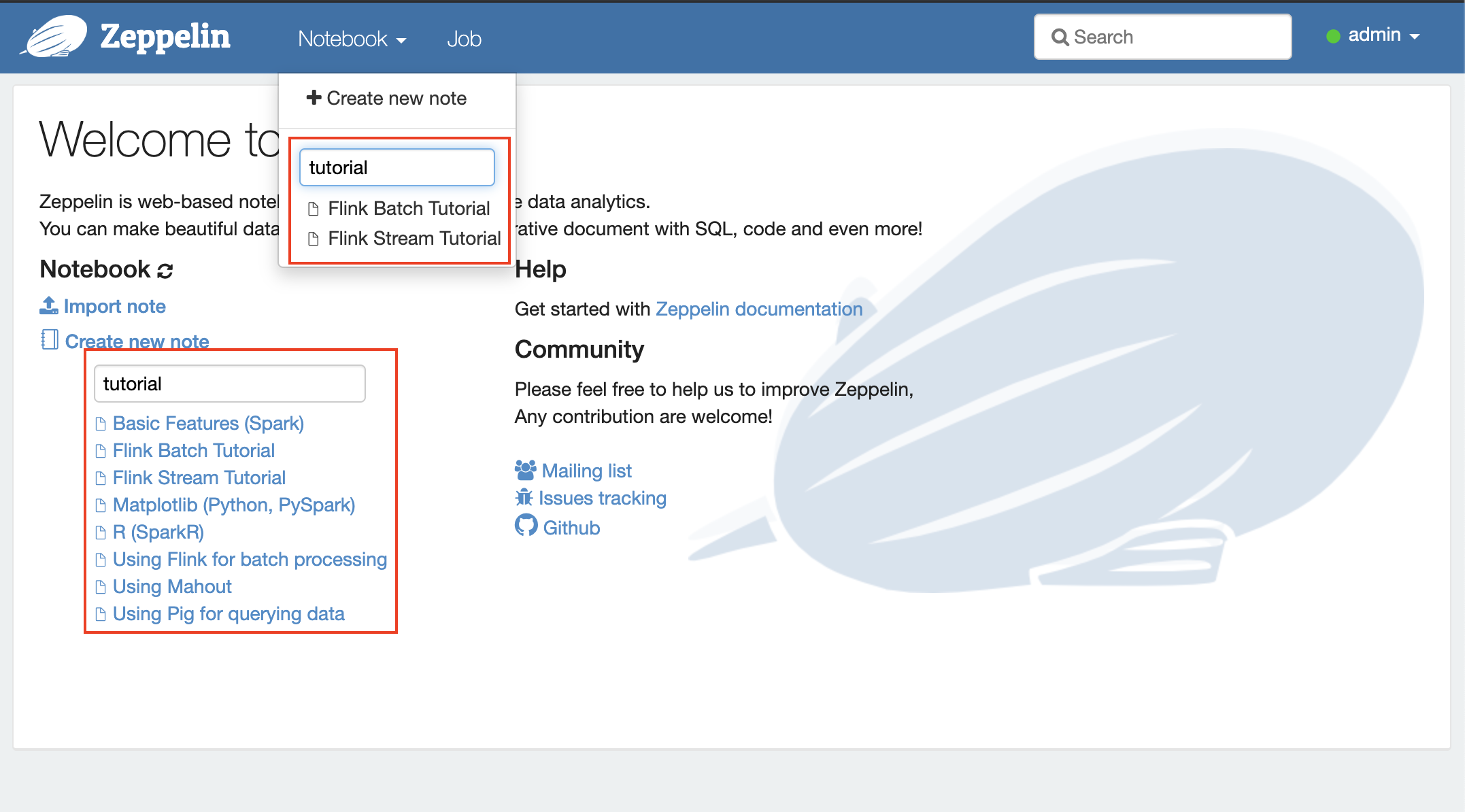Click file icon next to Basic Features (Spark)
The width and height of the screenshot is (1465, 812).
(x=101, y=424)
